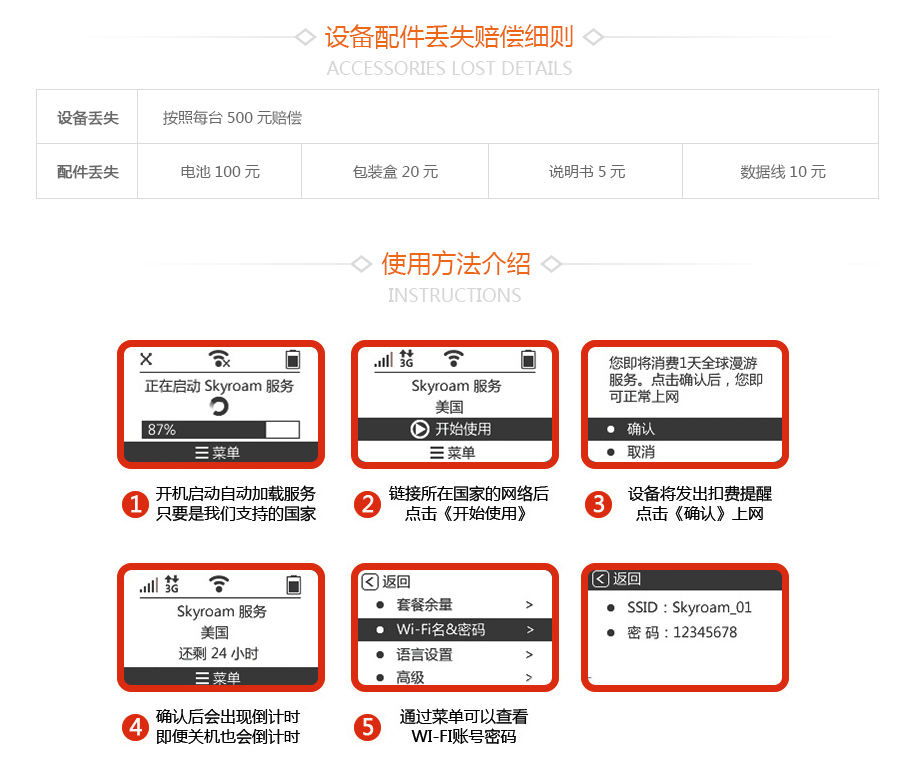910x776 pixels.
Task: Click the 返回 back icon on the SSID screen
Action: pyautogui.click(x=601, y=579)
